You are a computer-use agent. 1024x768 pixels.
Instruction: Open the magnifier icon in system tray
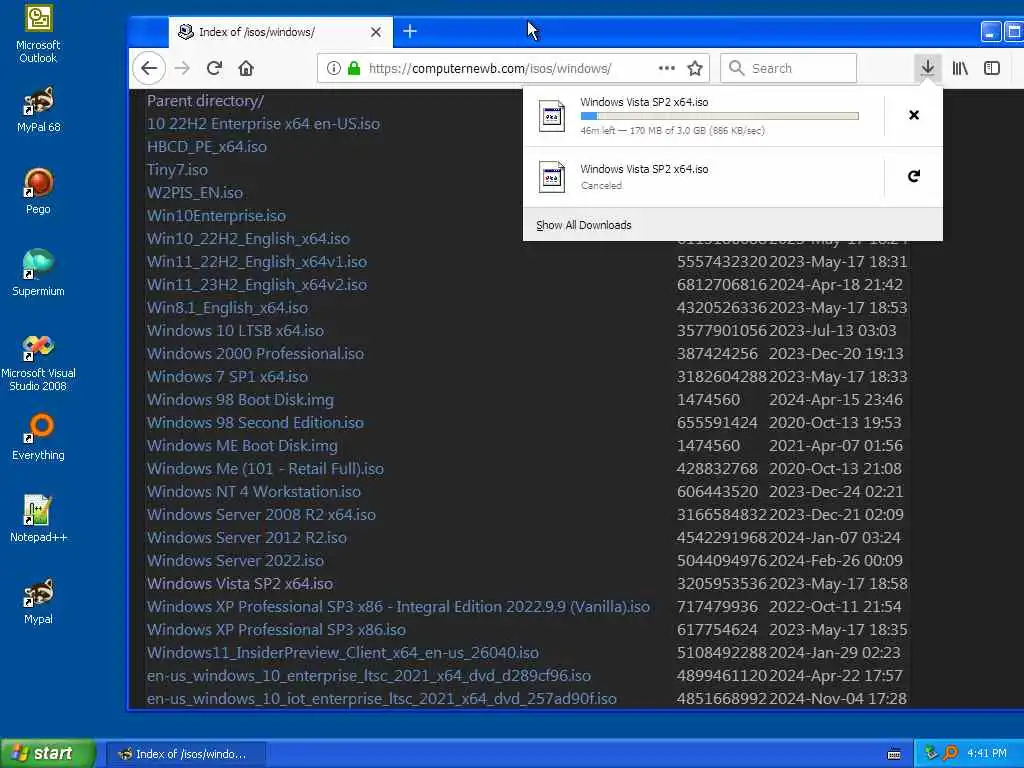tap(950, 753)
